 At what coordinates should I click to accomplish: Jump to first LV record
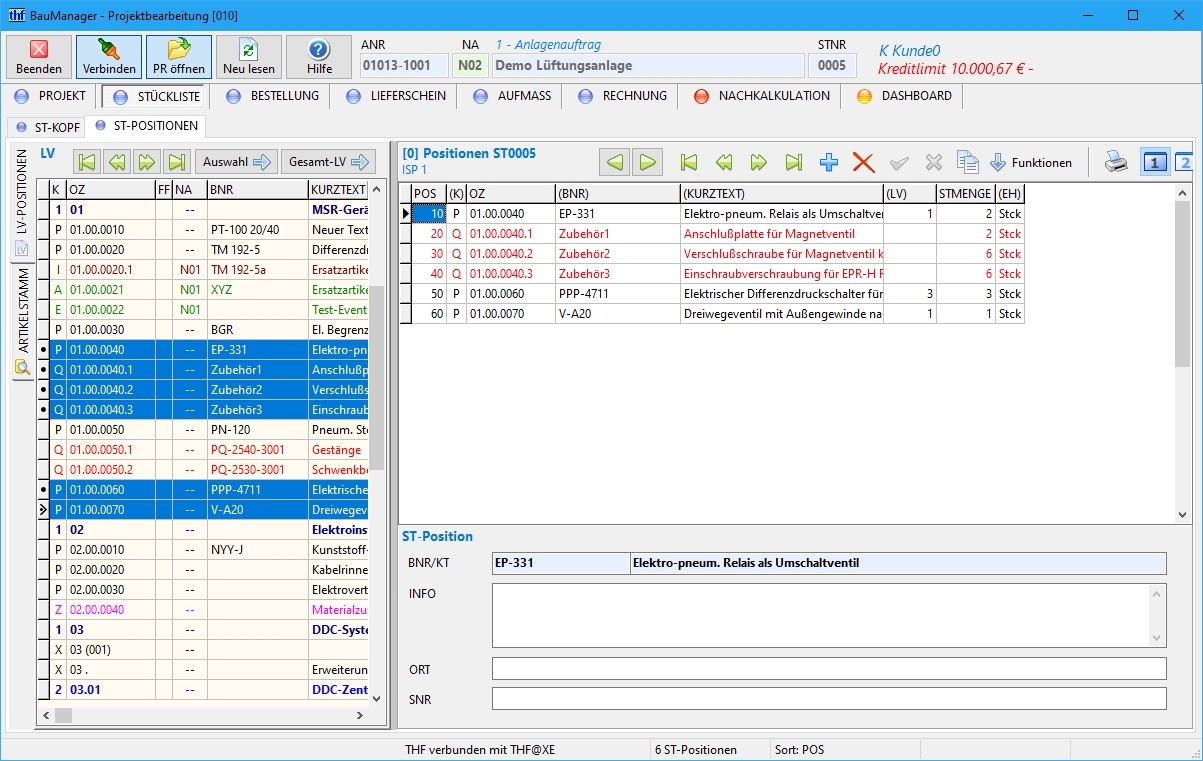tap(87, 162)
